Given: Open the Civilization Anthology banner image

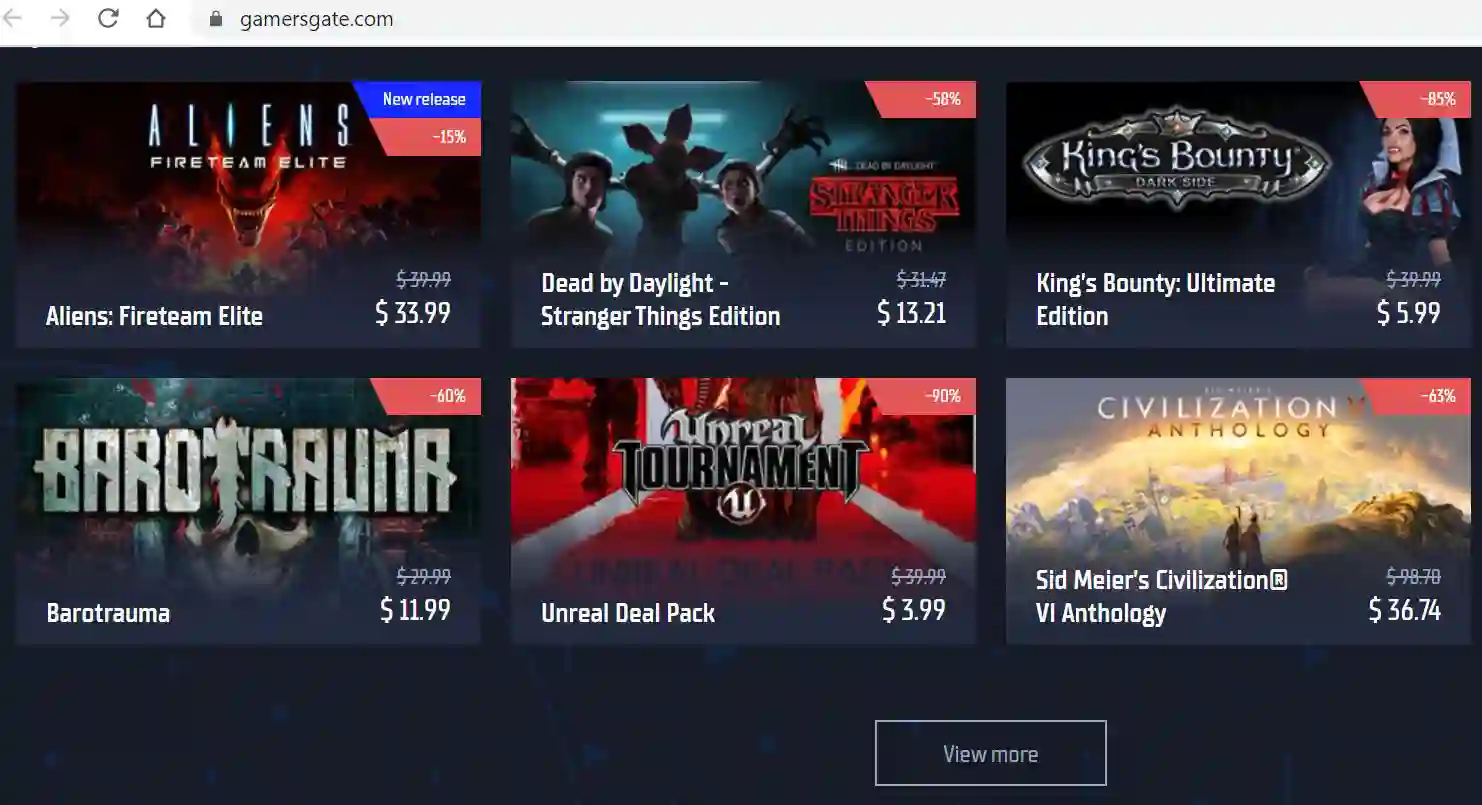Looking at the screenshot, I should click(x=1238, y=467).
